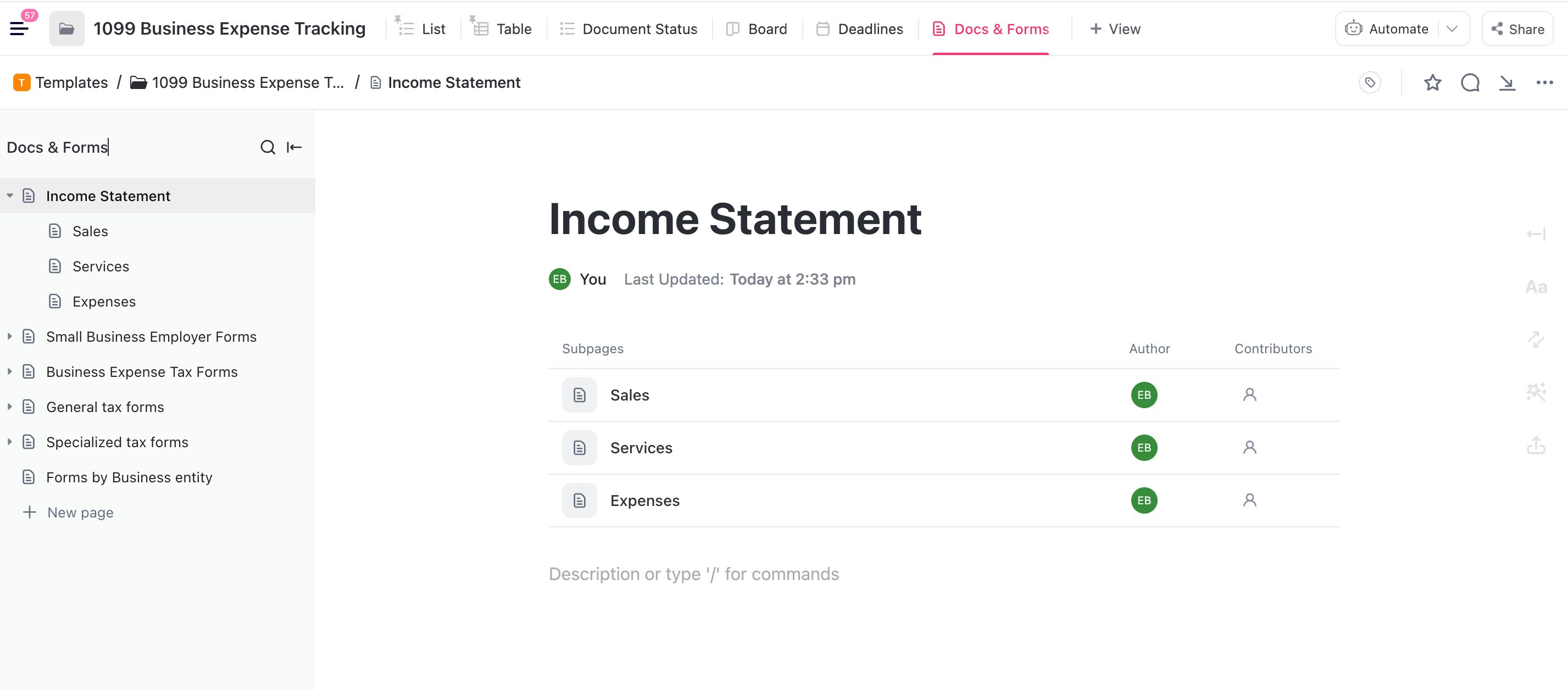Open font settings with the Aa icon
Screen dimensions: 1568x690
1537,286
